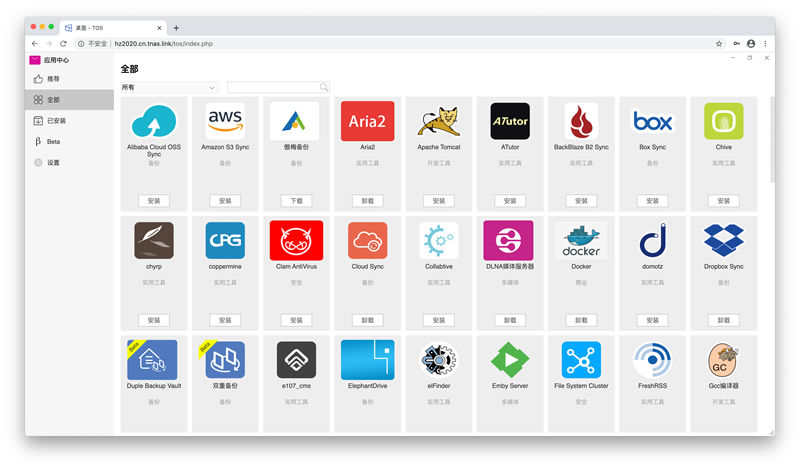Click the browser address bar URL
Image resolution: width=800 pixels, height=469 pixels.
point(163,44)
